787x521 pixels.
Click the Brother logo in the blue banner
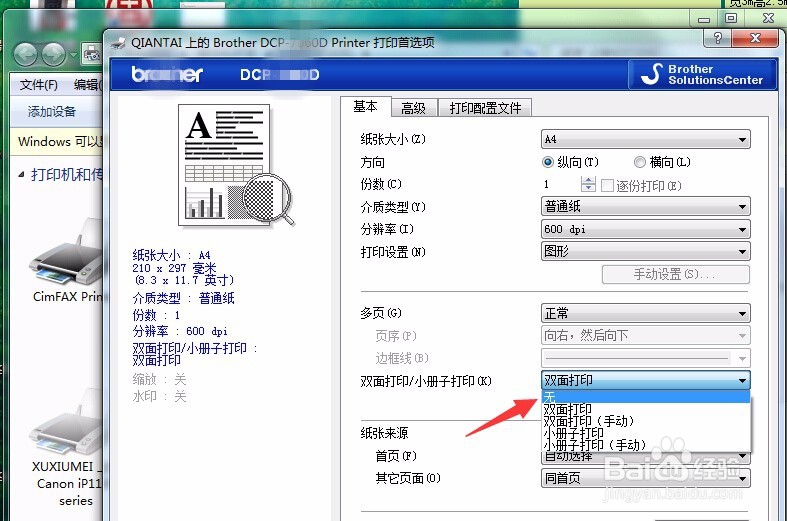click(x=167, y=74)
